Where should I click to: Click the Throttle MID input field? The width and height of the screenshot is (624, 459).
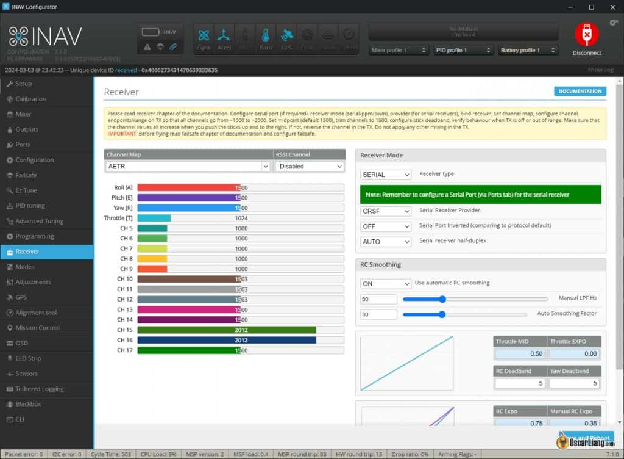(x=520, y=354)
